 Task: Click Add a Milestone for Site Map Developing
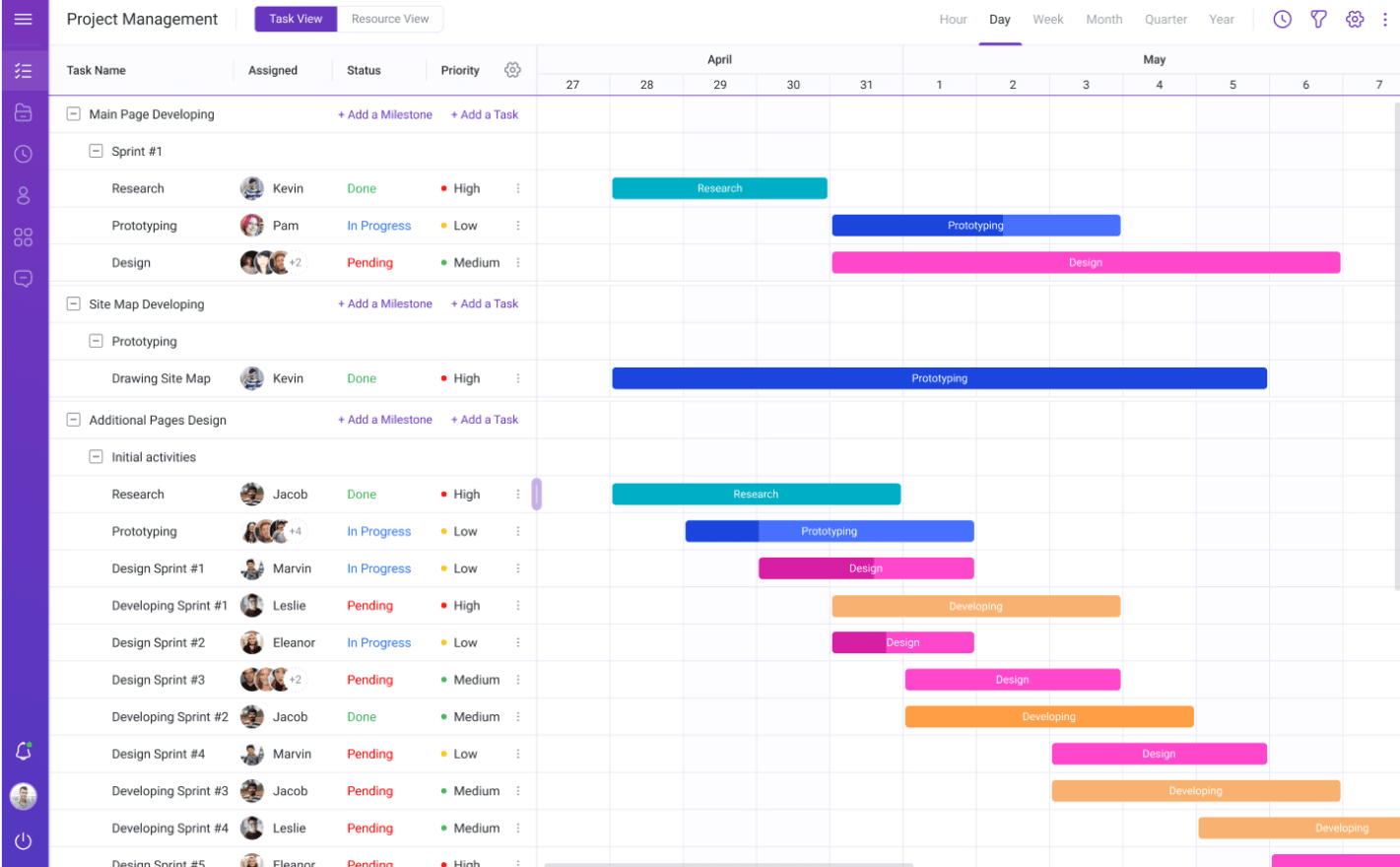tap(384, 303)
